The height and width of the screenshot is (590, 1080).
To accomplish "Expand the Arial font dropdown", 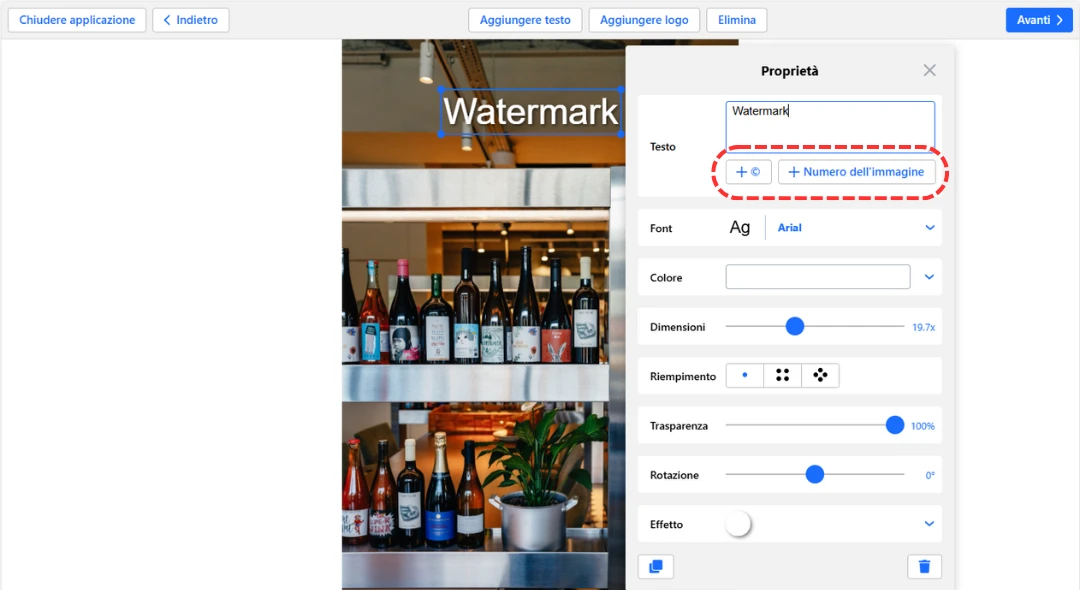I will click(x=930, y=228).
